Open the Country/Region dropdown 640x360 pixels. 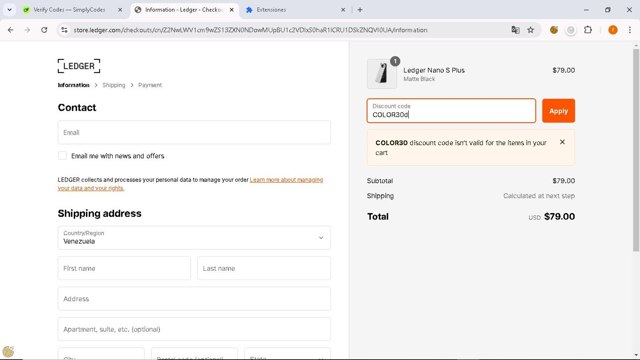pyautogui.click(x=194, y=238)
